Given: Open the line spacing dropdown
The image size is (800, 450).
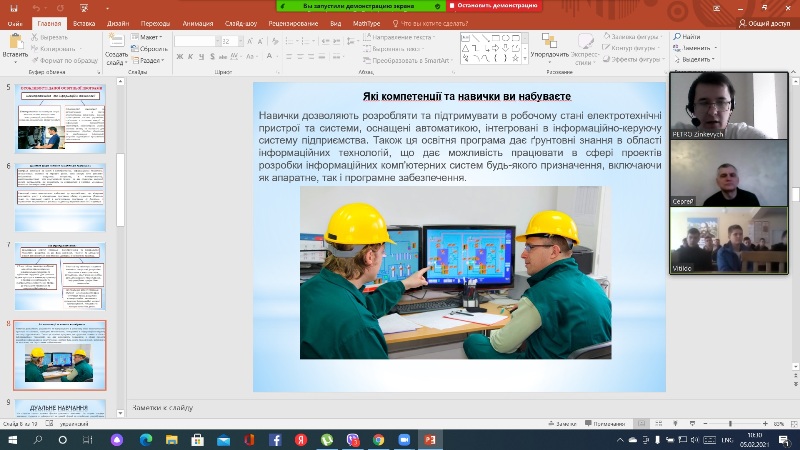Looking at the screenshot, I should coord(352,41).
